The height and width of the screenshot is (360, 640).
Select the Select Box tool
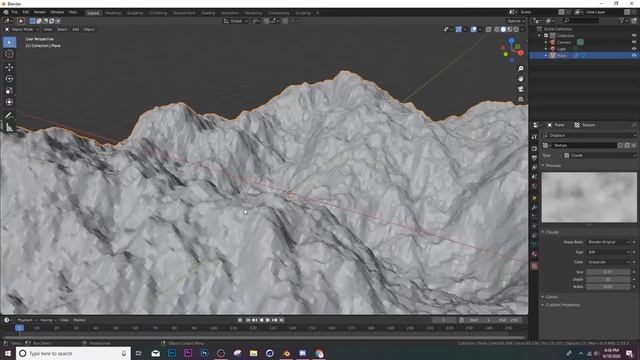tap(9, 42)
